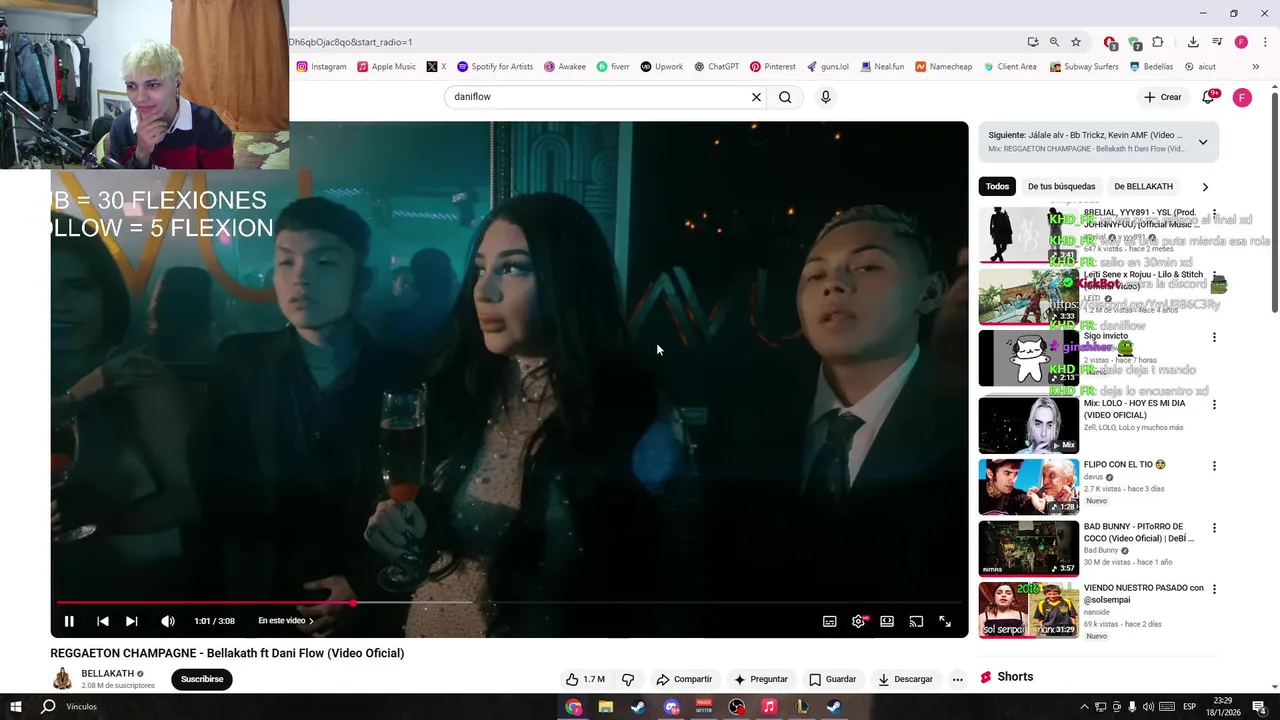1280x720 pixels.
Task: Click the search magnifier button
Action: [x=785, y=97]
